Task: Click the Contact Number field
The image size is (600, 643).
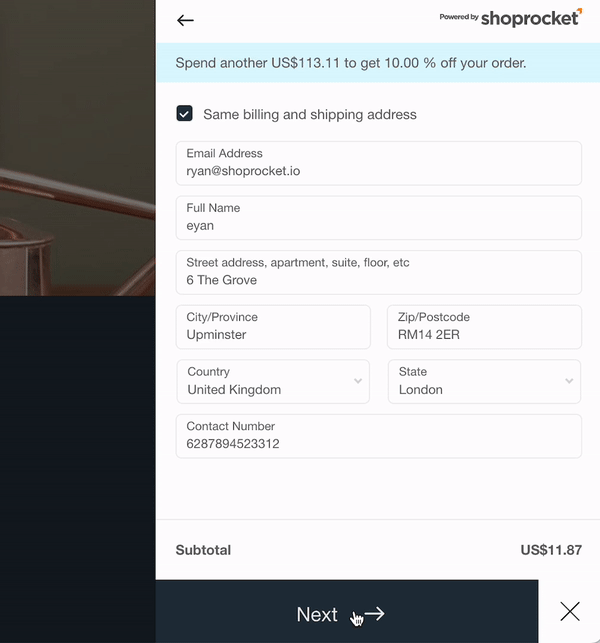Action: [x=379, y=436]
